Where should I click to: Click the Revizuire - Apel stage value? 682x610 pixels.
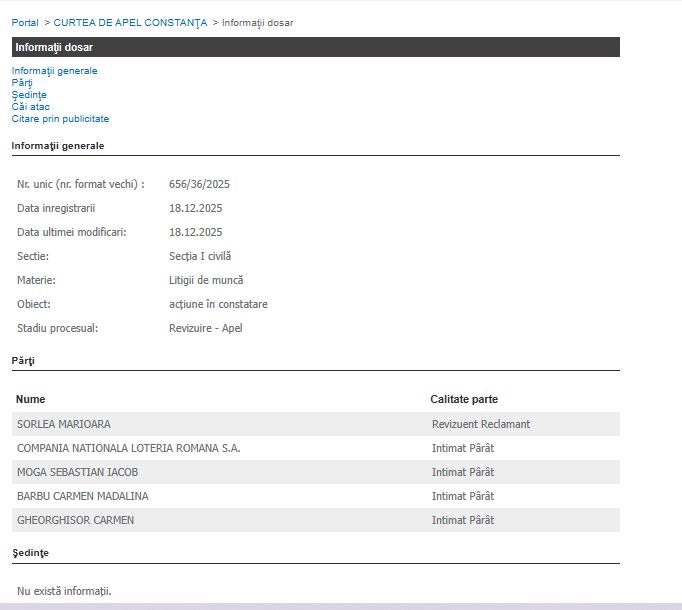click(x=205, y=328)
